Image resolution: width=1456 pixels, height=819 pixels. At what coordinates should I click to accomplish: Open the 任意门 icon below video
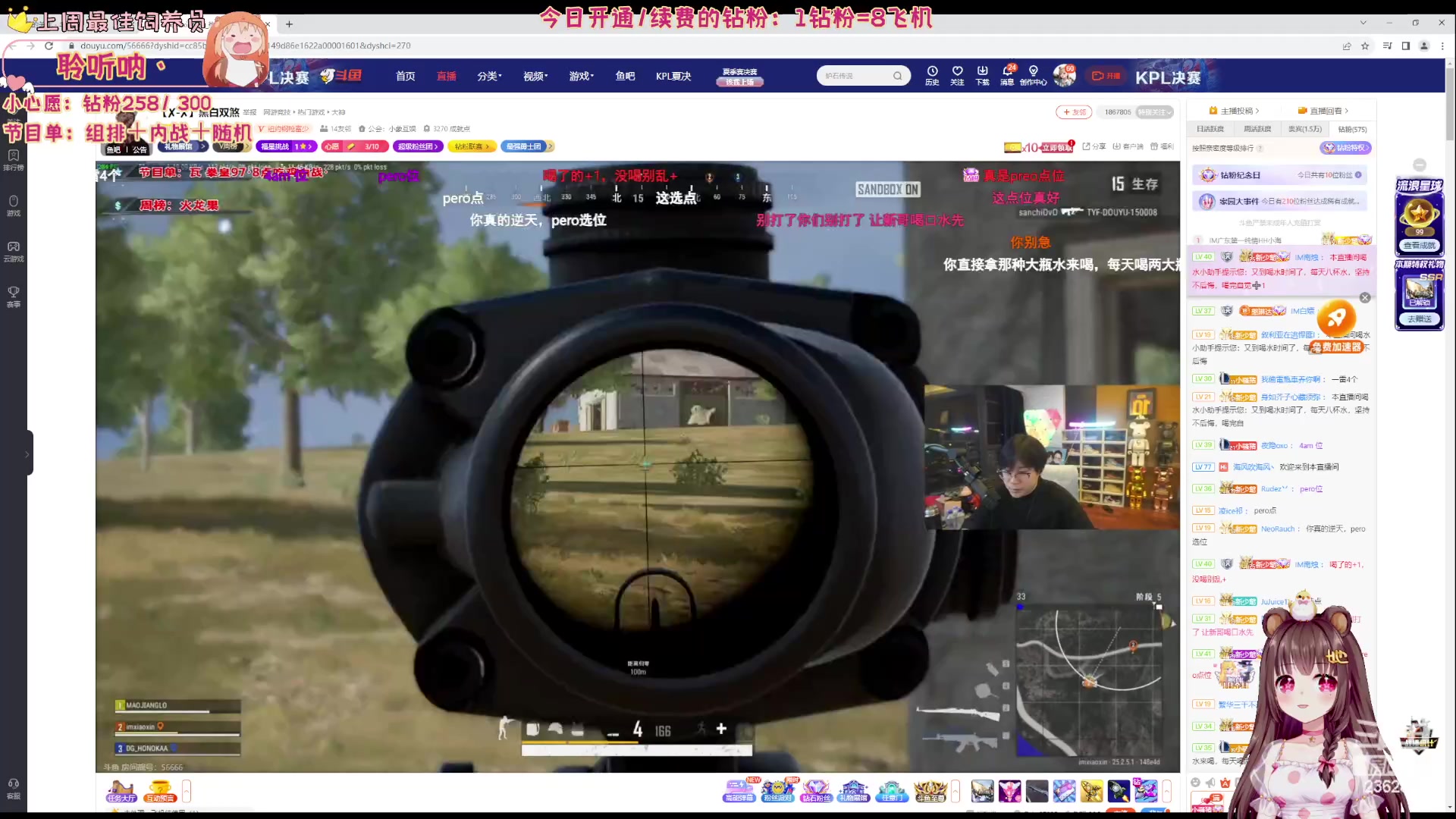[x=892, y=791]
